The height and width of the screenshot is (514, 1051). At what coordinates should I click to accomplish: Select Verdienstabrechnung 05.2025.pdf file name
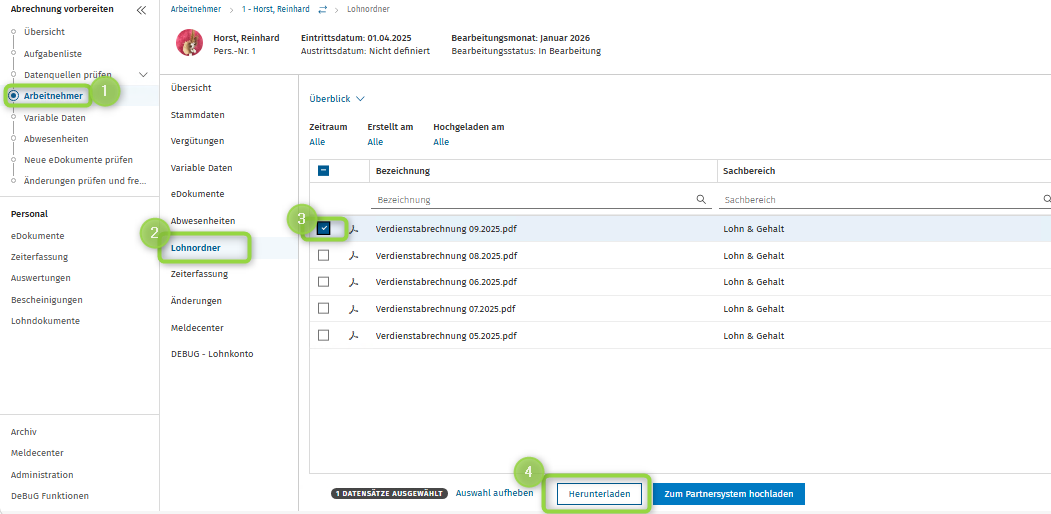coord(446,335)
